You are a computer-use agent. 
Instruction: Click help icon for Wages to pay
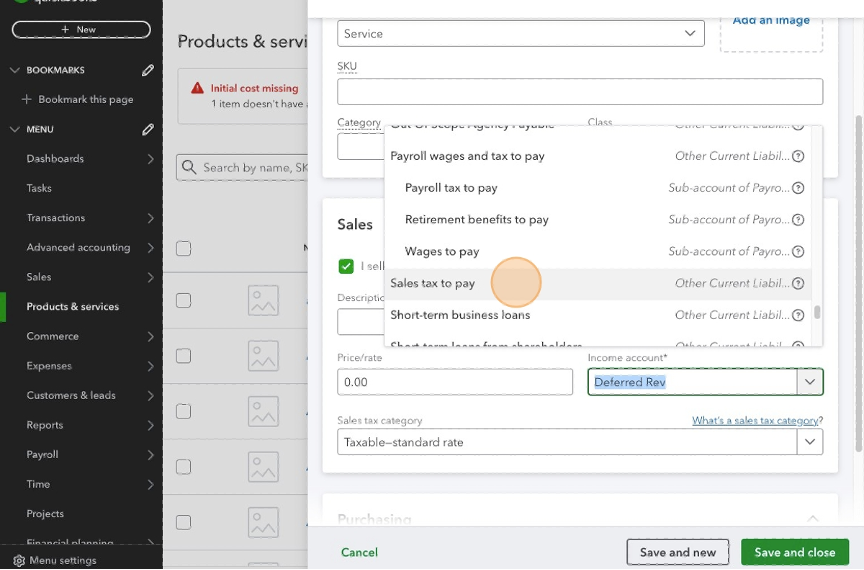point(798,251)
